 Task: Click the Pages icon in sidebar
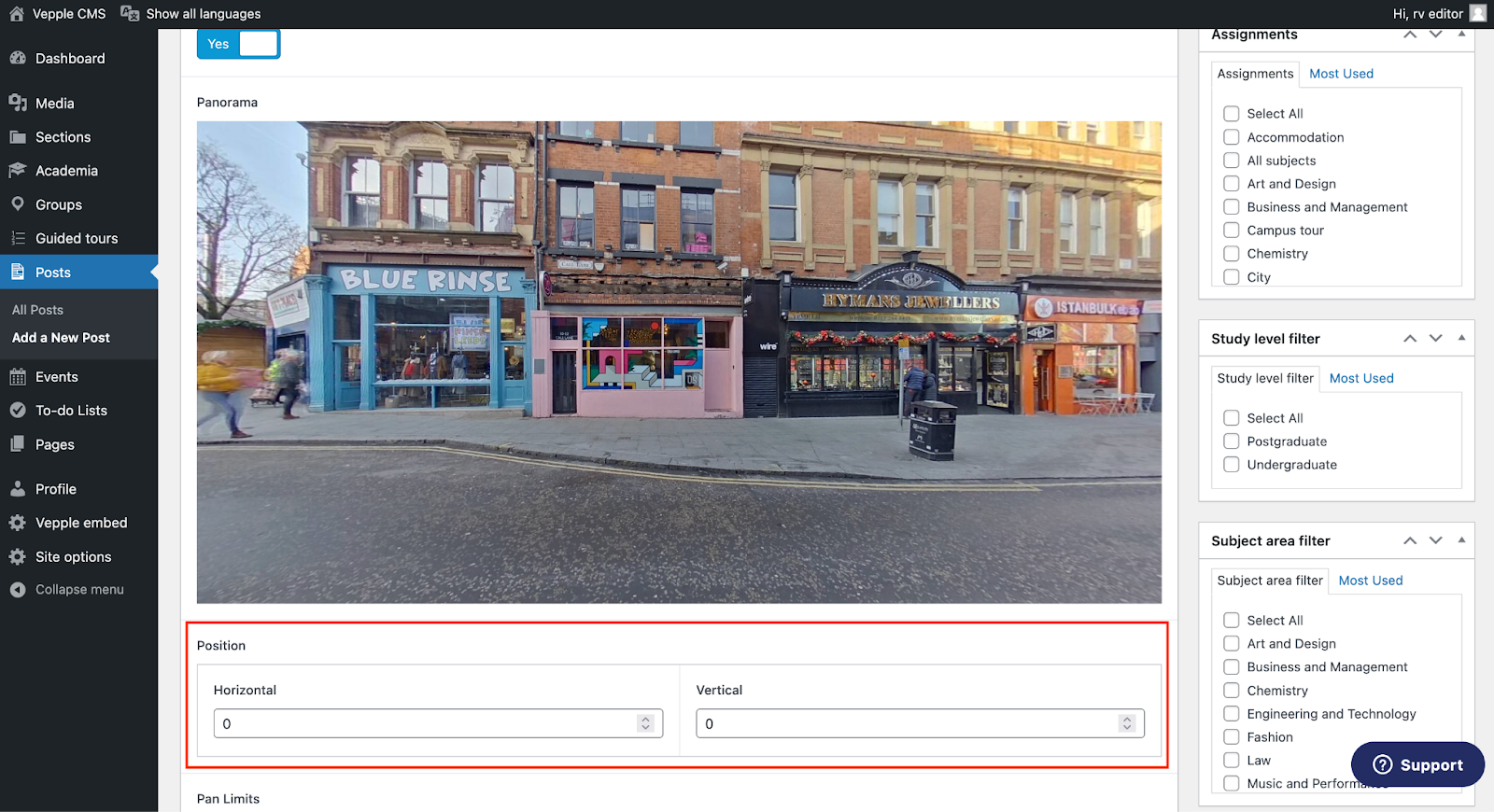click(x=18, y=444)
